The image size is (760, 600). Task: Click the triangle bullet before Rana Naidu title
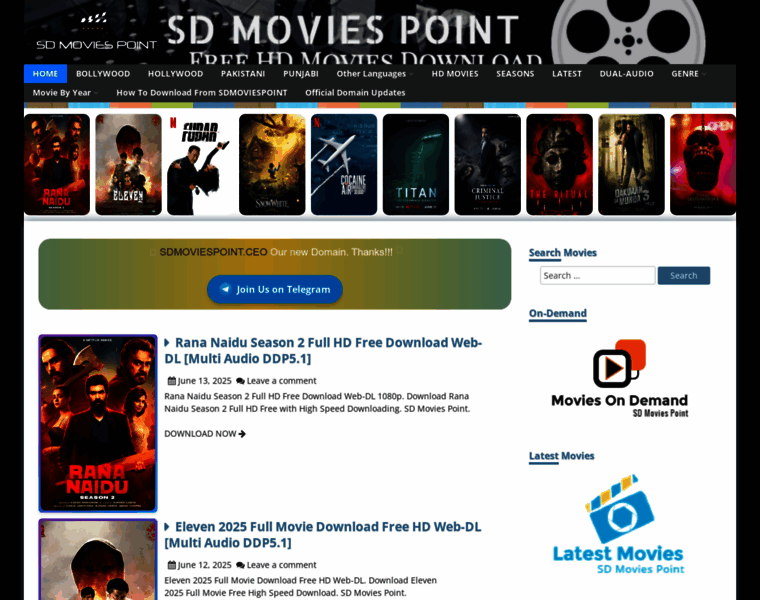coord(167,343)
